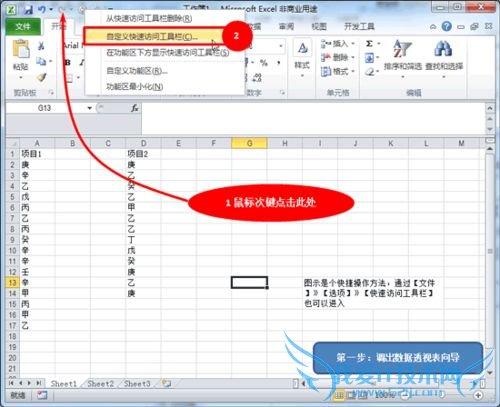This screenshot has width=500, height=407.
Task: Select 自定义功能区(R)... from the menu
Action: point(137,71)
